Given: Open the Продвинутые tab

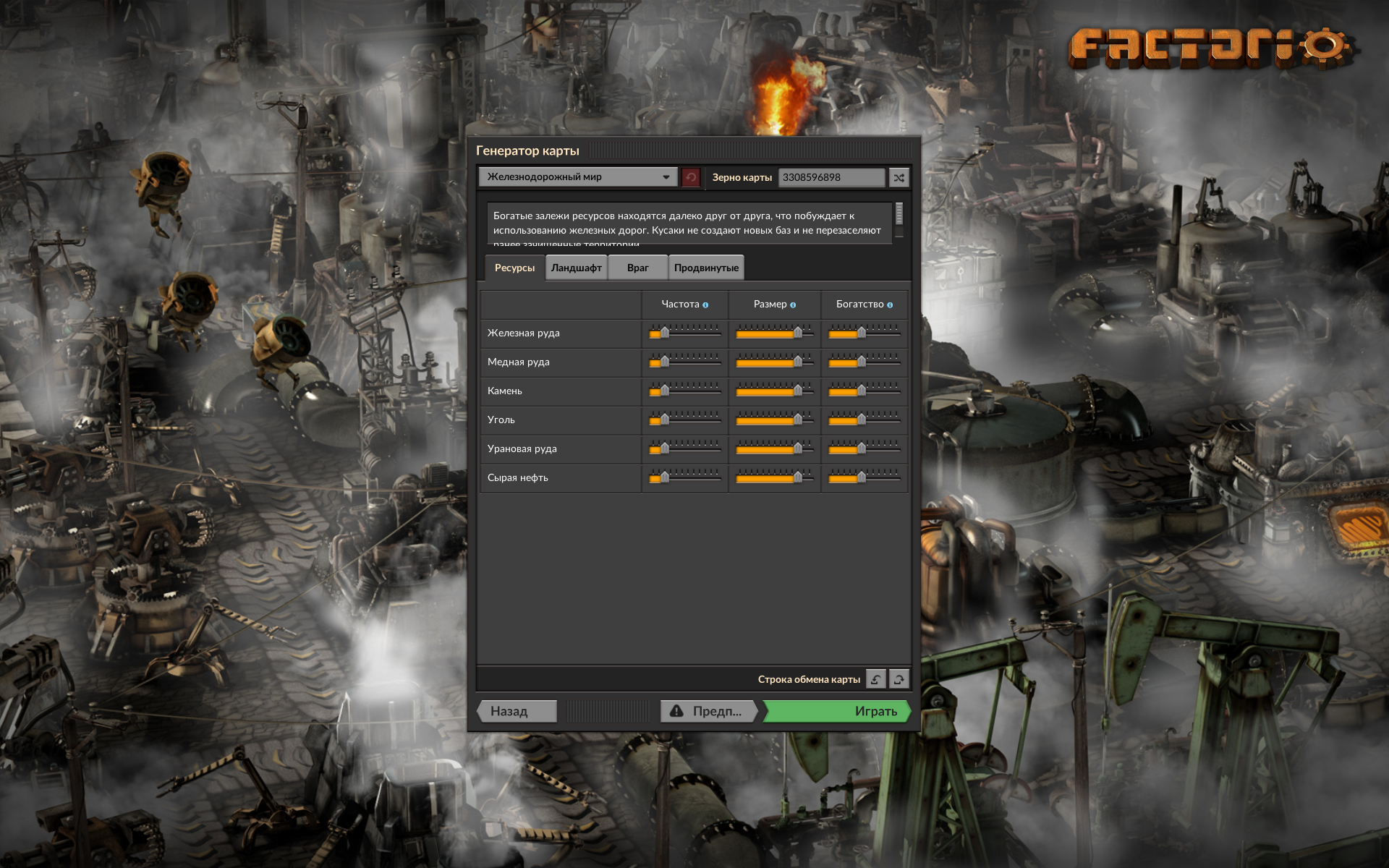Looking at the screenshot, I should click(x=706, y=268).
